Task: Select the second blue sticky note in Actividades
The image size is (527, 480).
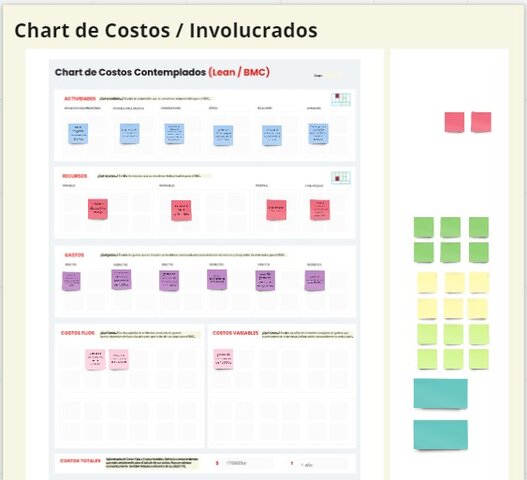Action: coord(130,134)
